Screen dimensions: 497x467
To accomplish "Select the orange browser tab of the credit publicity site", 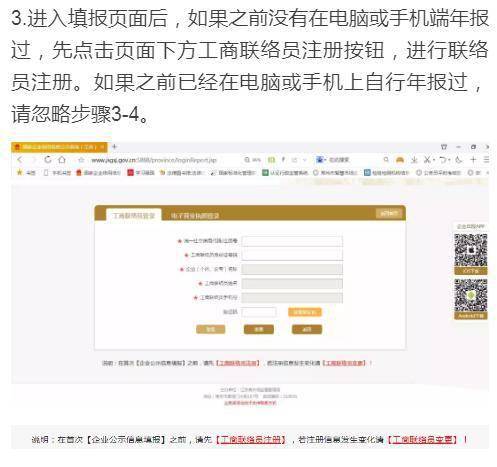I will [59, 147].
